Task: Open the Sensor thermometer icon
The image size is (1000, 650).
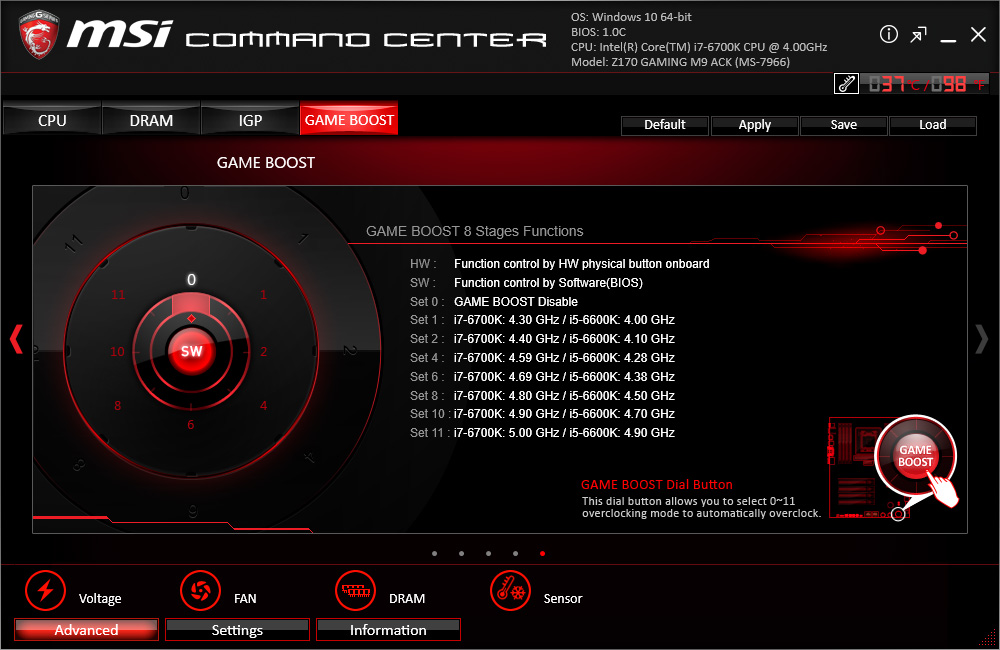Action: click(x=510, y=591)
